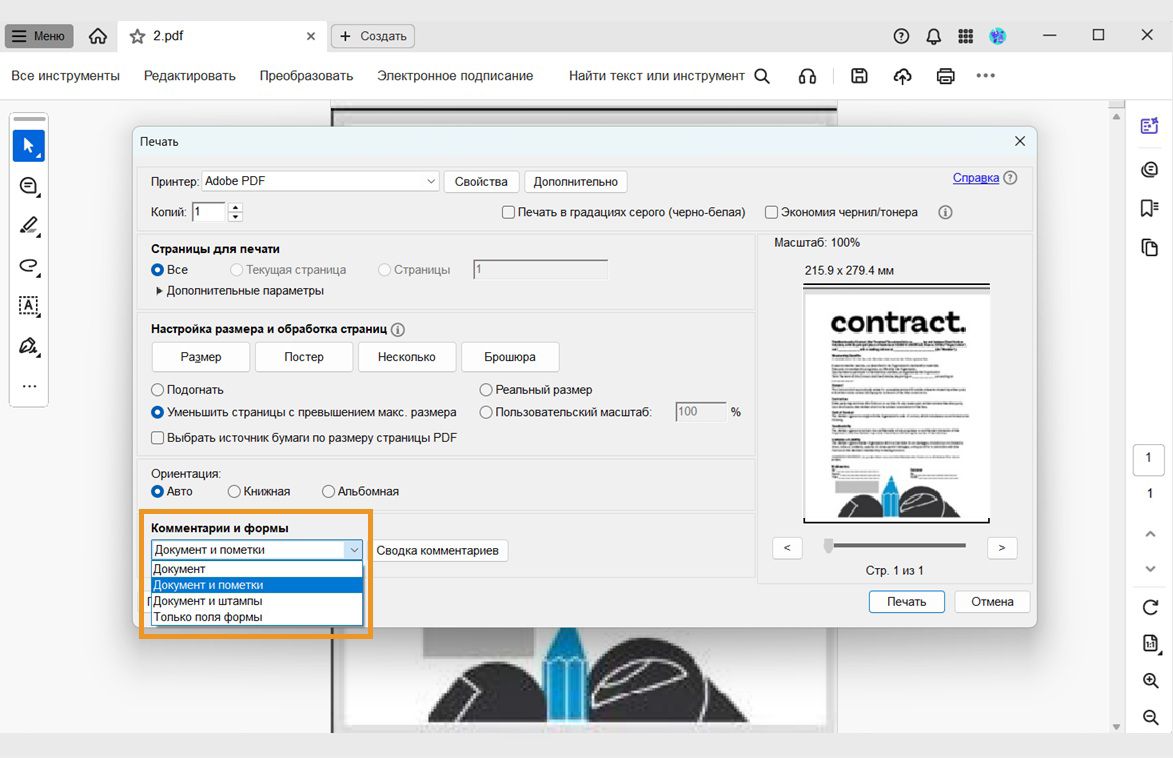Click the printer icon in toolbar
Screen dimensions: 1173x758
[946, 76]
